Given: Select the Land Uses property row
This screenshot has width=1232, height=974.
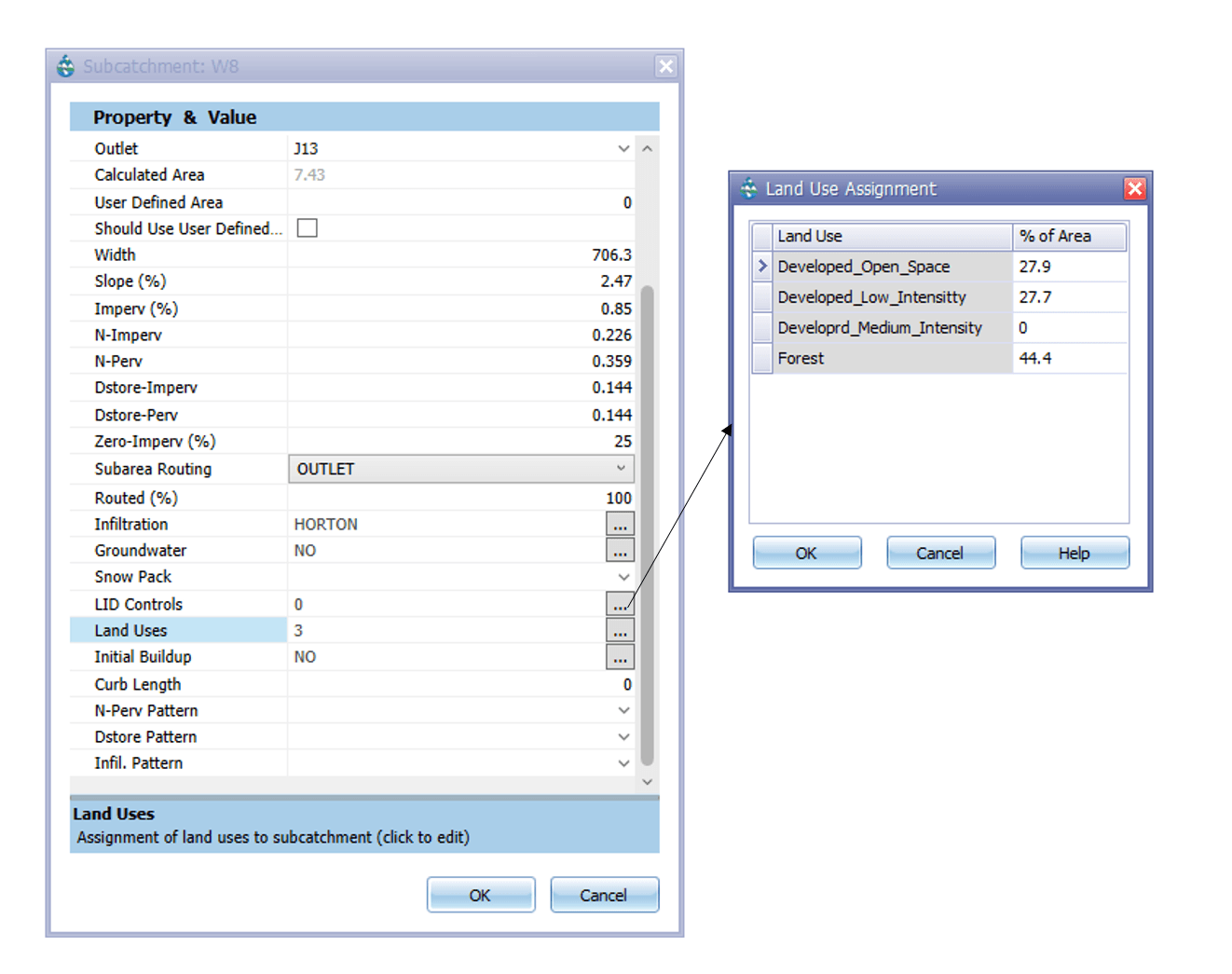Looking at the screenshot, I should 178,631.
